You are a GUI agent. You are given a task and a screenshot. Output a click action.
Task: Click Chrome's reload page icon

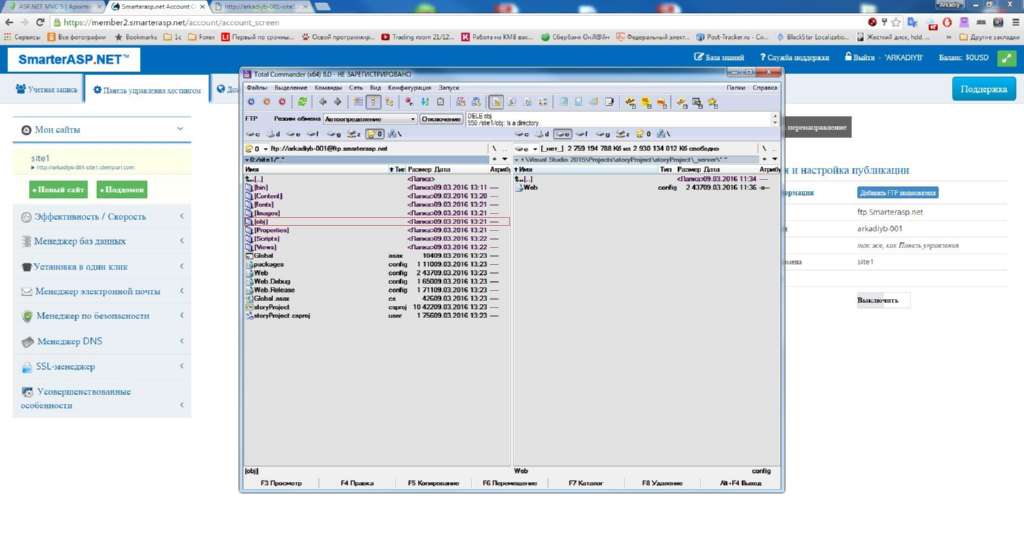[40, 22]
